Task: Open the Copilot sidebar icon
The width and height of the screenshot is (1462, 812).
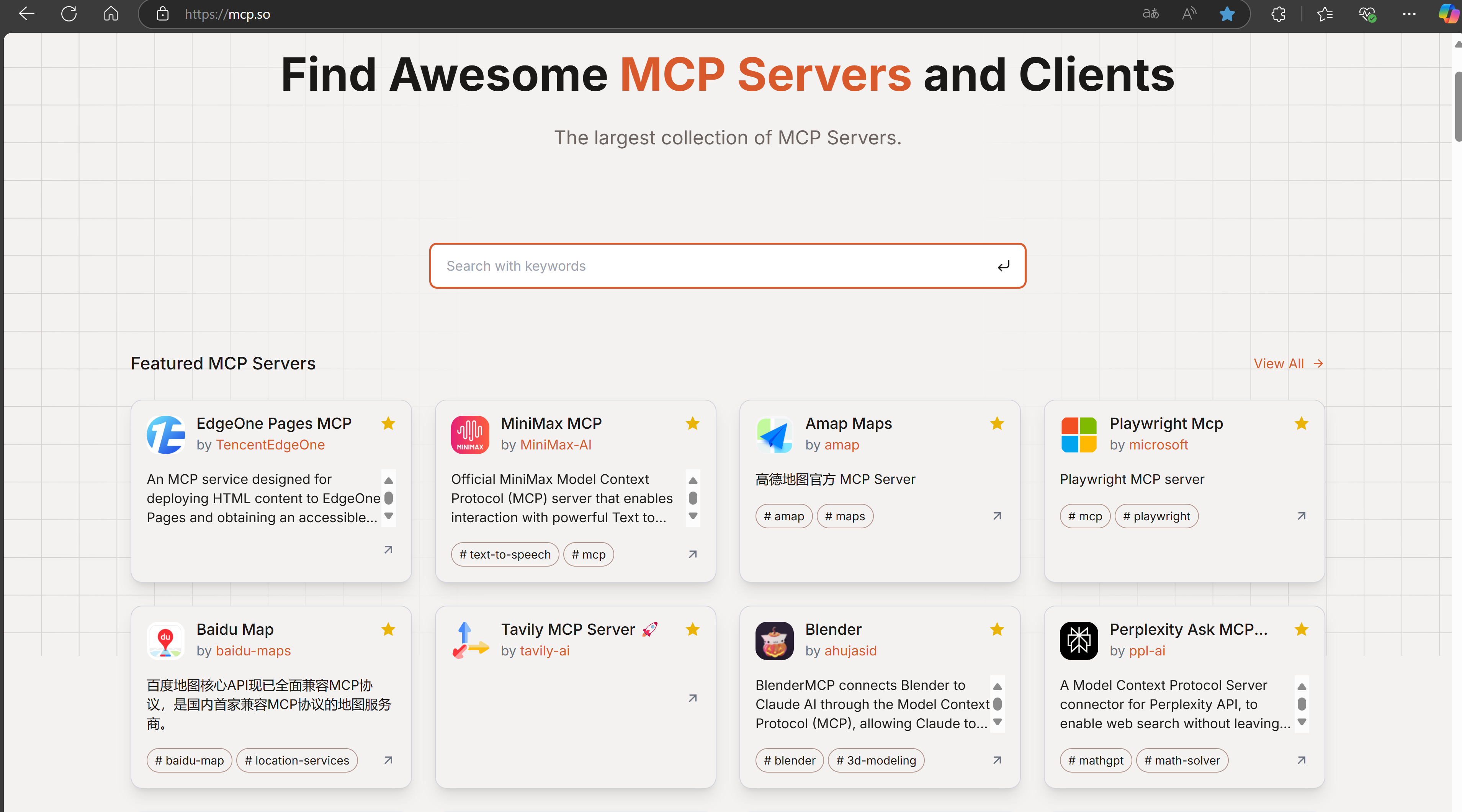Action: tap(1449, 14)
